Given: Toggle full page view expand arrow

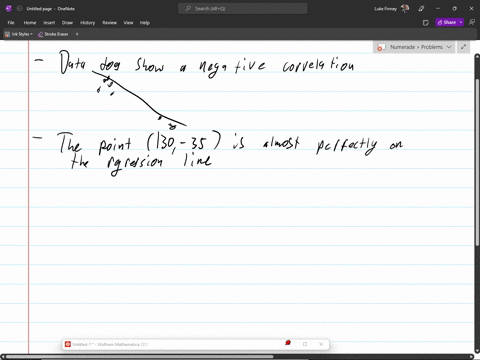Looking at the screenshot, I should pyautogui.click(x=463, y=47).
